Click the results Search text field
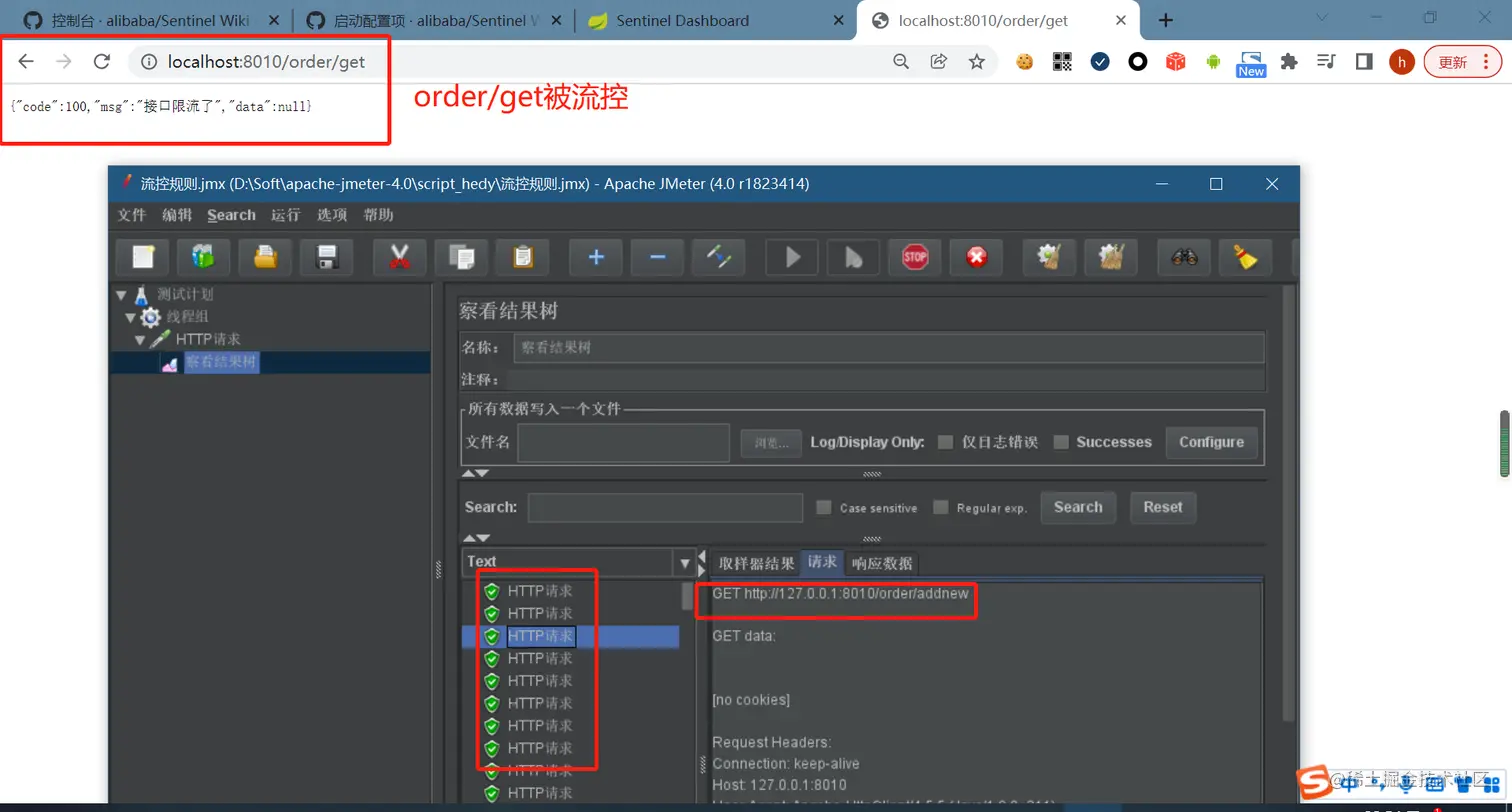This screenshot has width=1512, height=812. click(665, 507)
